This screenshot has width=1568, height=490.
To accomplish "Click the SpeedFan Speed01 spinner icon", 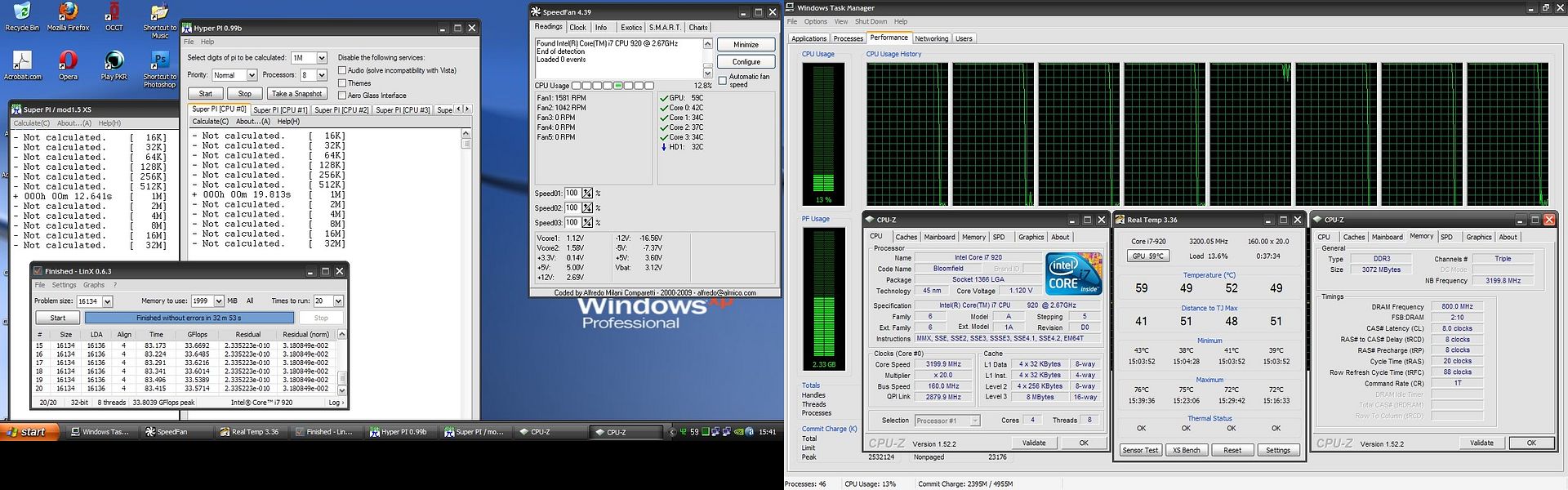I will point(586,194).
